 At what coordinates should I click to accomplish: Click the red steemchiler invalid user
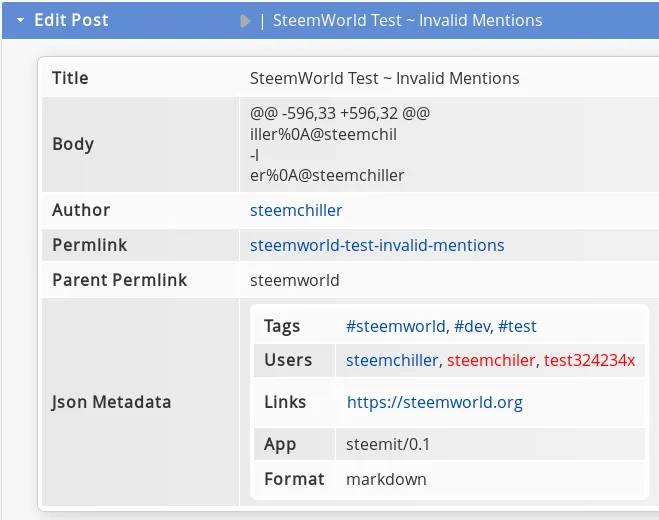pos(491,360)
